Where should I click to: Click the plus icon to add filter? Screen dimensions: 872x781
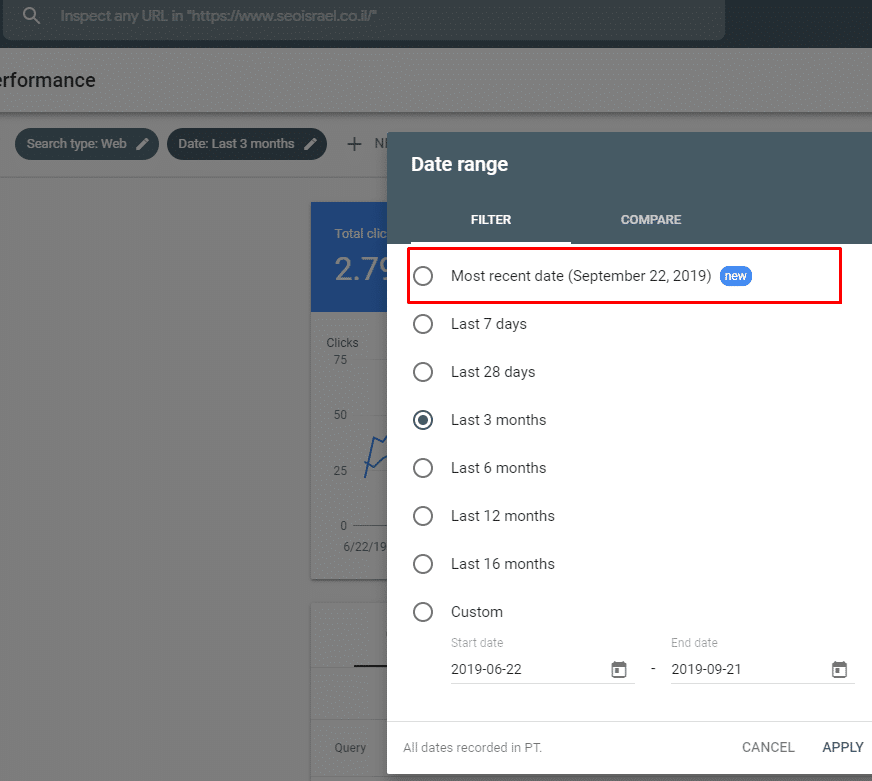click(x=354, y=144)
